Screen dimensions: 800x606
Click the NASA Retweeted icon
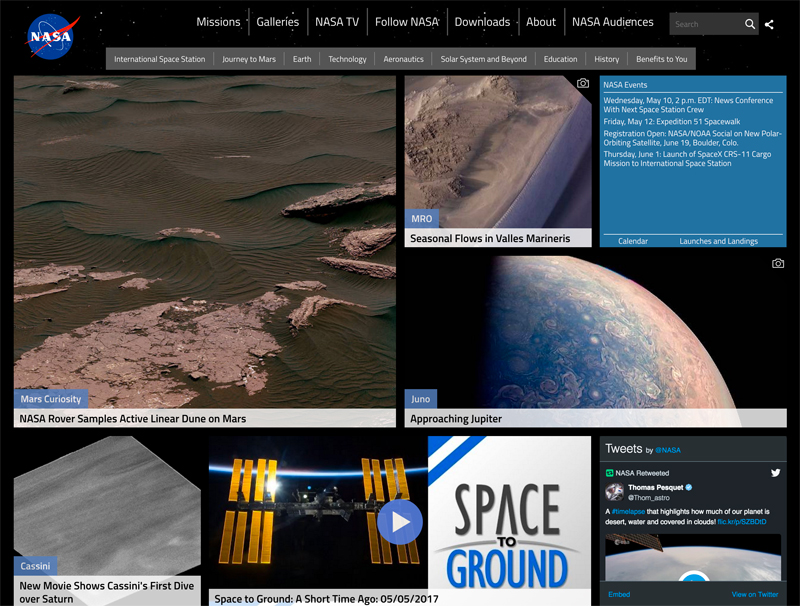pyautogui.click(x=609, y=473)
